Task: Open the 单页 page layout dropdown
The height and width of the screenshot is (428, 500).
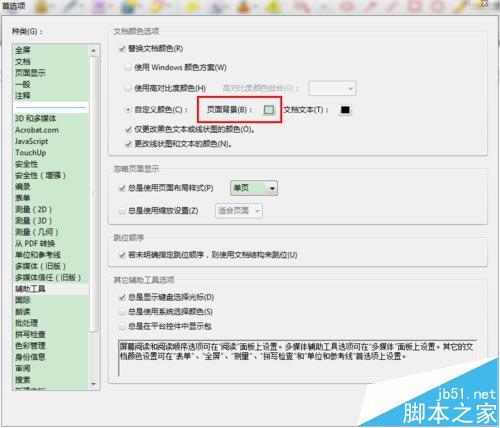Action: 254,188
